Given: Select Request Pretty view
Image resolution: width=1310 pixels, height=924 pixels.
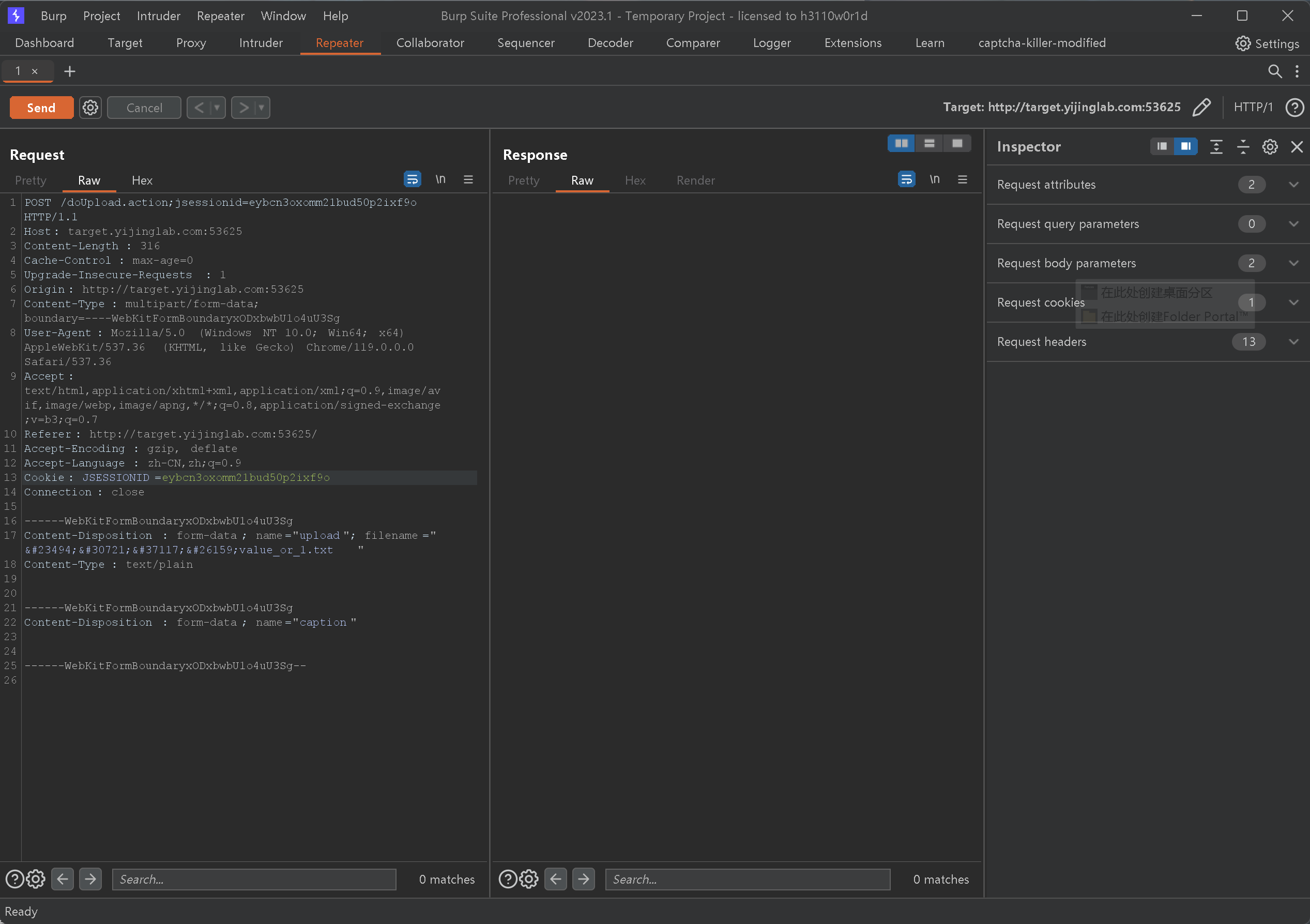Looking at the screenshot, I should click(x=31, y=180).
